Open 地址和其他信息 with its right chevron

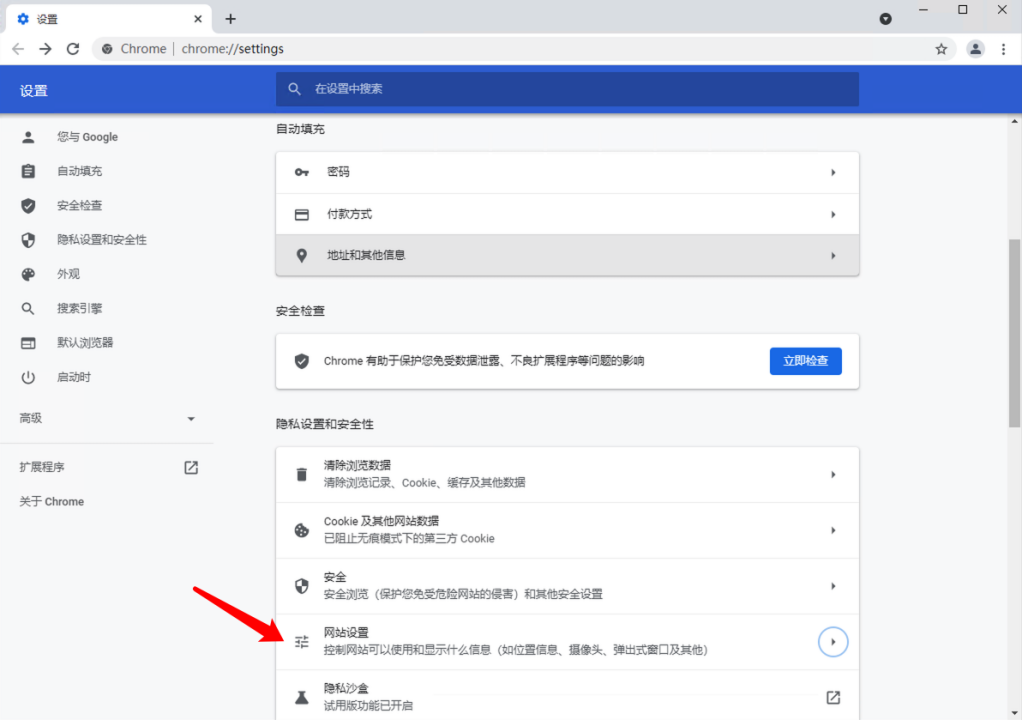(833, 256)
